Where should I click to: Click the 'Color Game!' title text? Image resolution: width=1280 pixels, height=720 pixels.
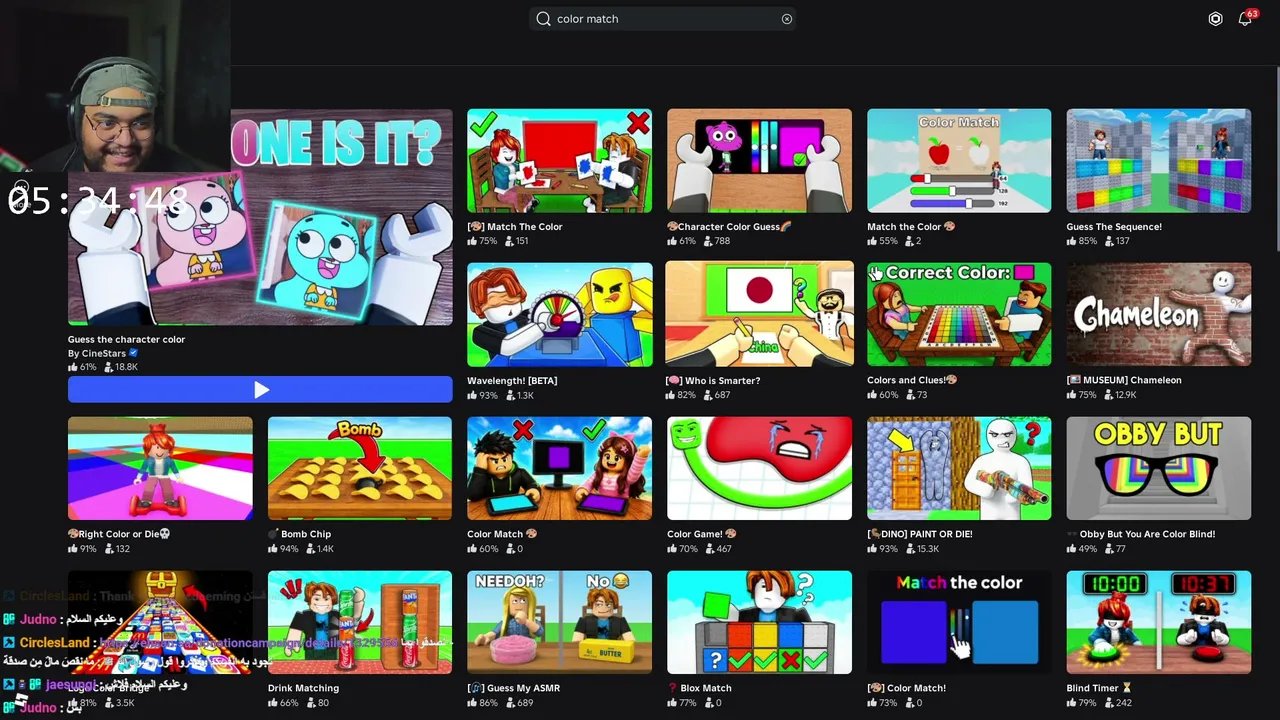702,534
